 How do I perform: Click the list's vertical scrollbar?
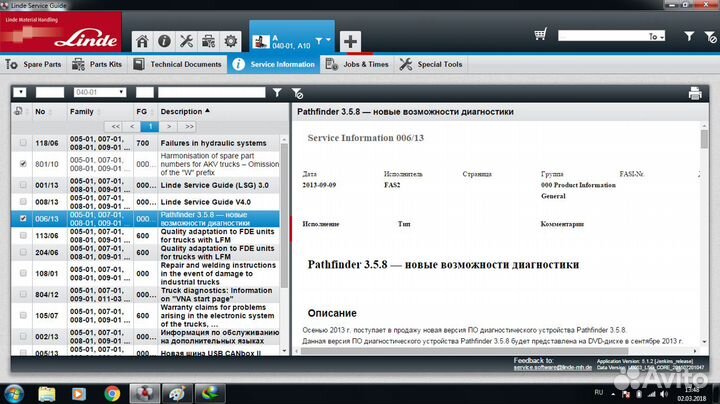[284, 216]
